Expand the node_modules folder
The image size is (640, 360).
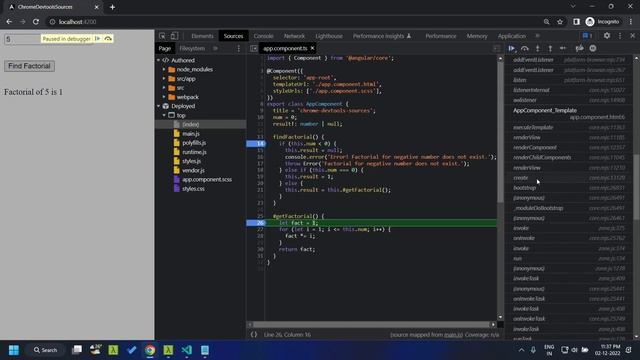coord(164,69)
